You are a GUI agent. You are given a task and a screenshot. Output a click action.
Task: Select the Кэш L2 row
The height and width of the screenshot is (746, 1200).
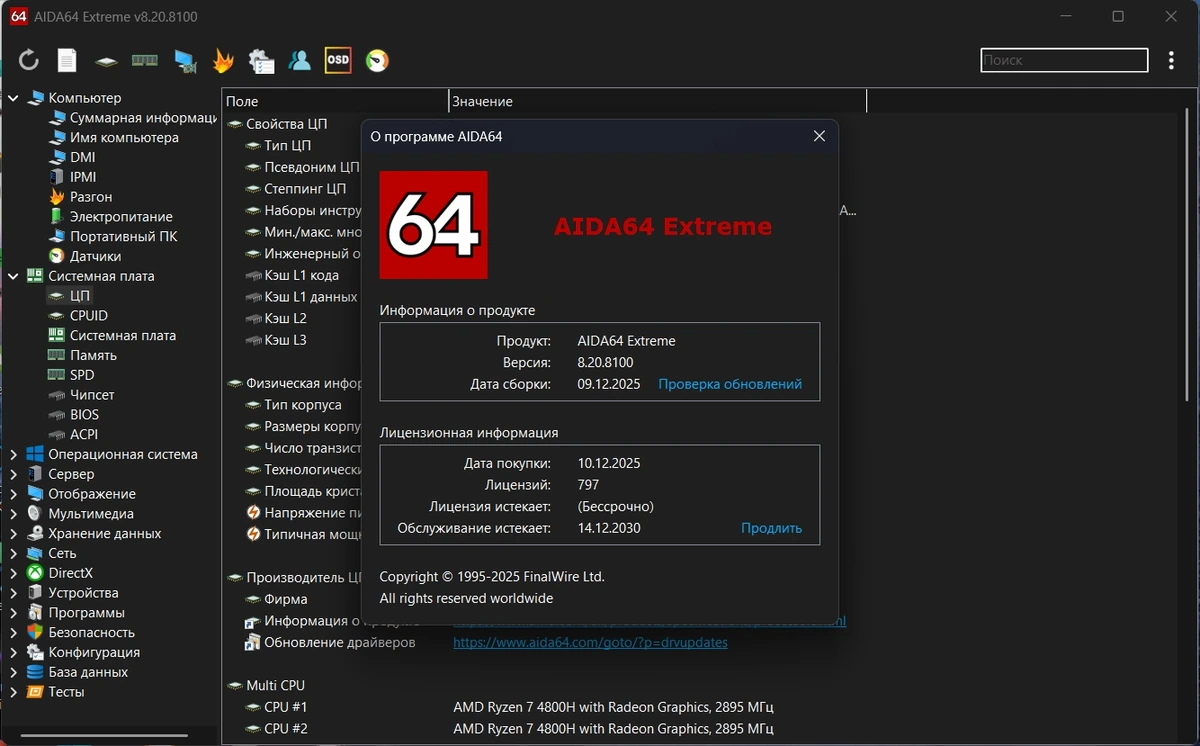285,318
